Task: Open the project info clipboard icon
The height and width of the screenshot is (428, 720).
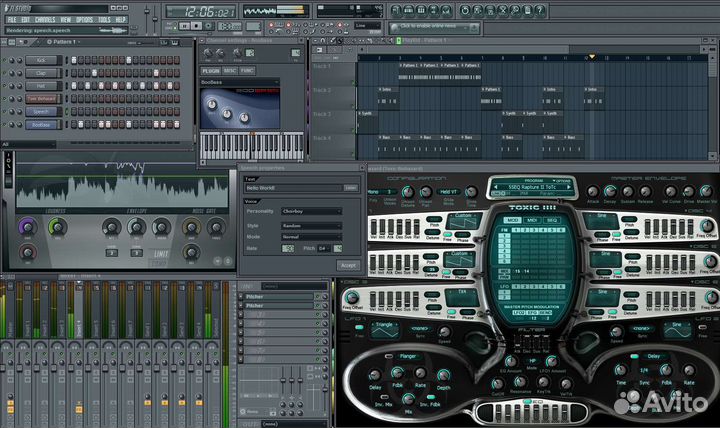Action: [528, 10]
